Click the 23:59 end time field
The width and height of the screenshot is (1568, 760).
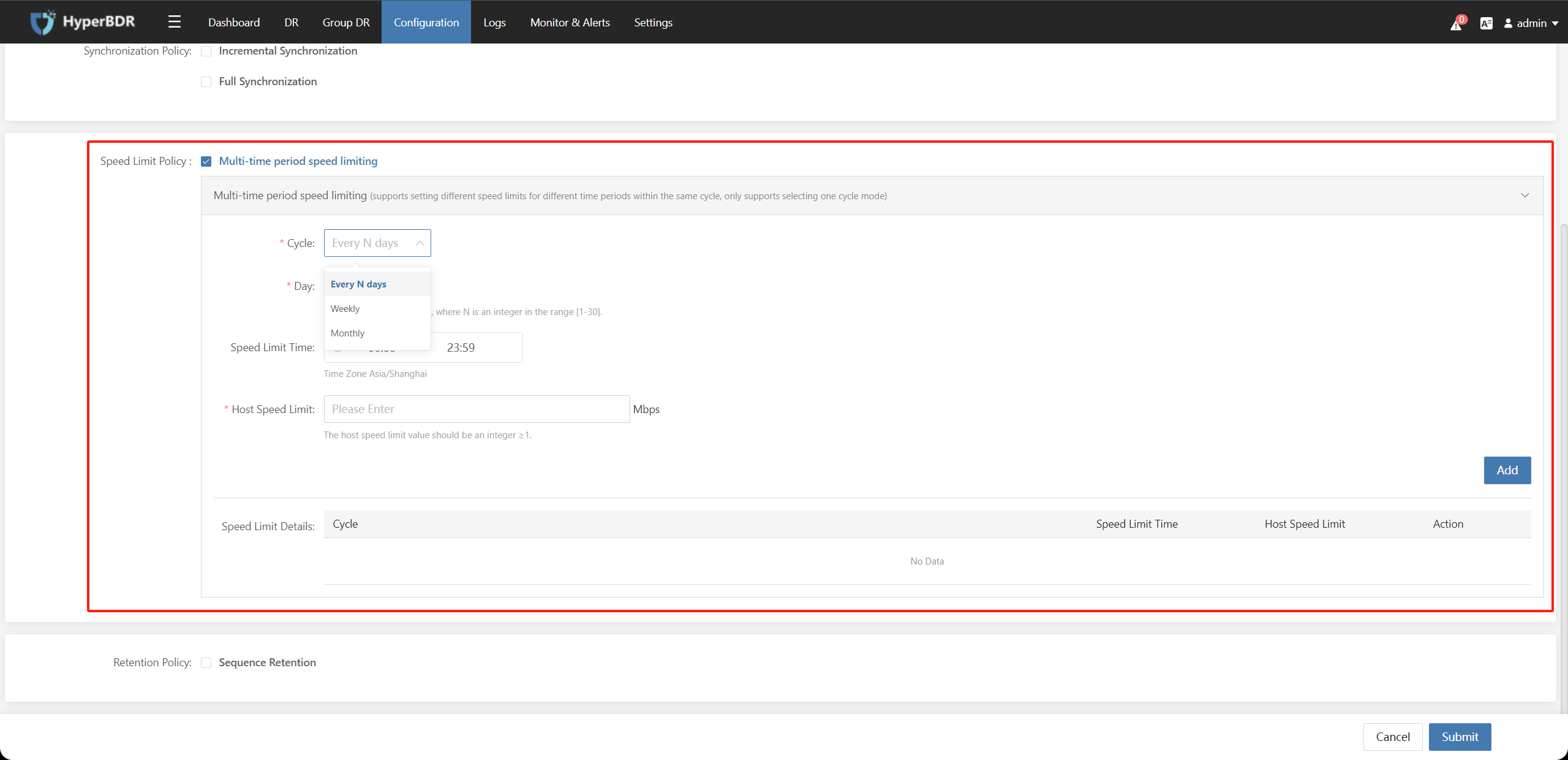461,348
